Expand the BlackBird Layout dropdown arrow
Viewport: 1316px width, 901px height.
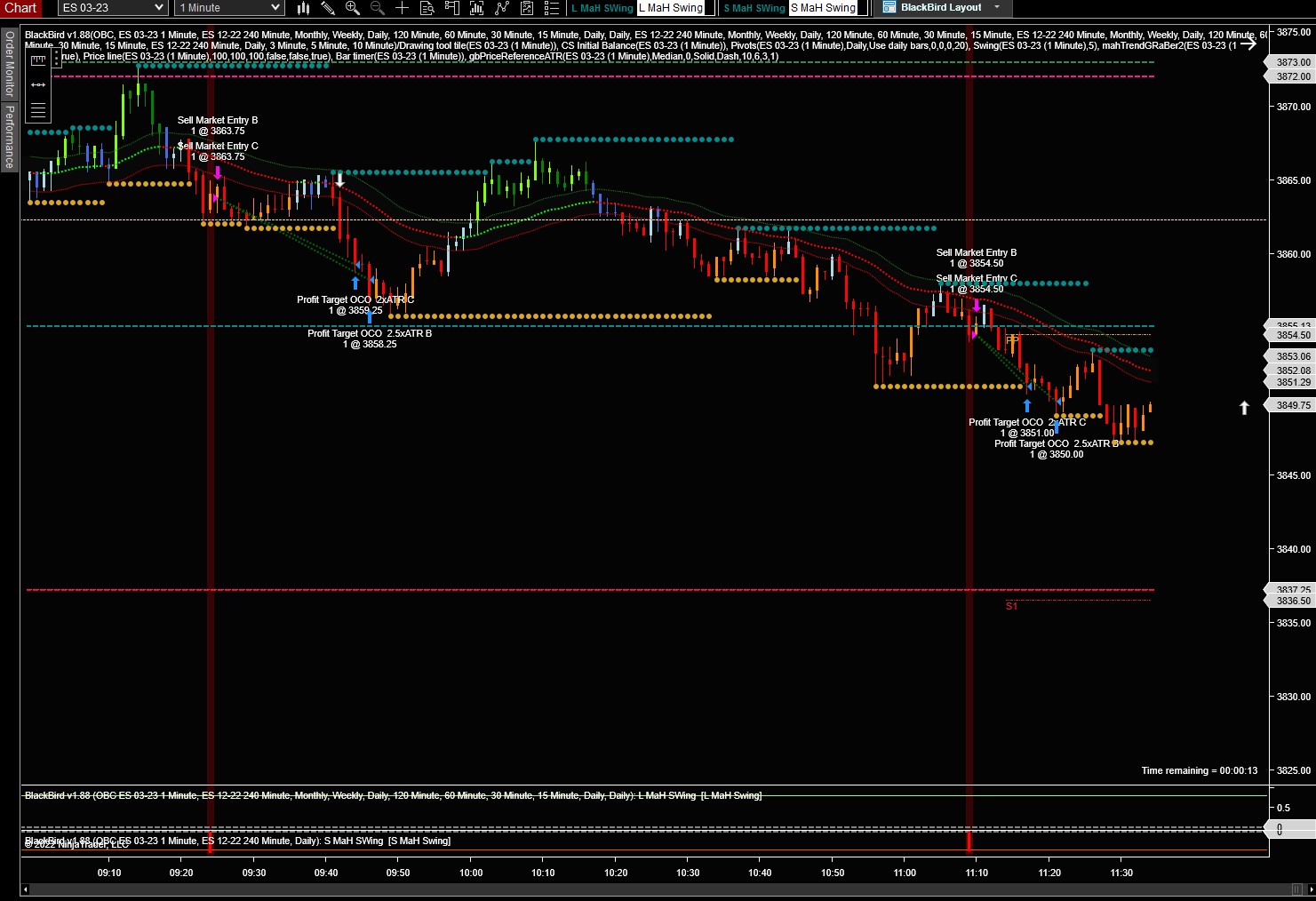997,7
